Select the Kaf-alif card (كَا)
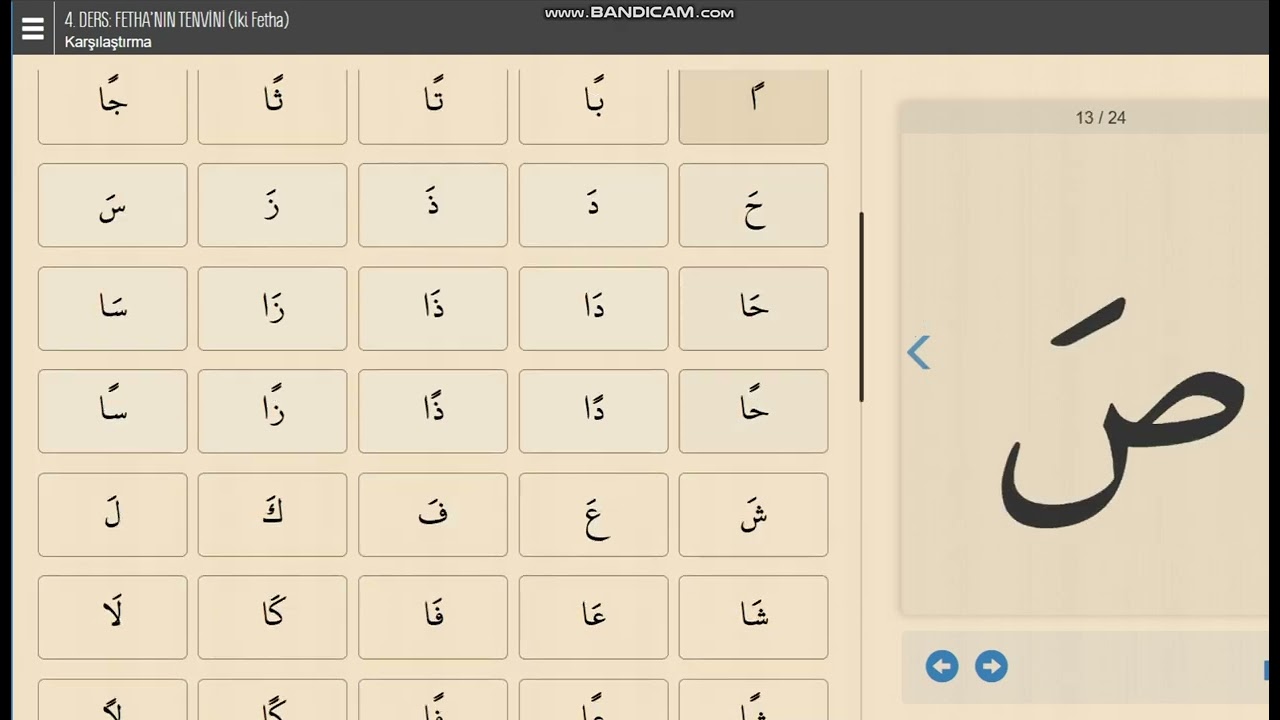This screenshot has width=1280, height=720. [x=272, y=617]
